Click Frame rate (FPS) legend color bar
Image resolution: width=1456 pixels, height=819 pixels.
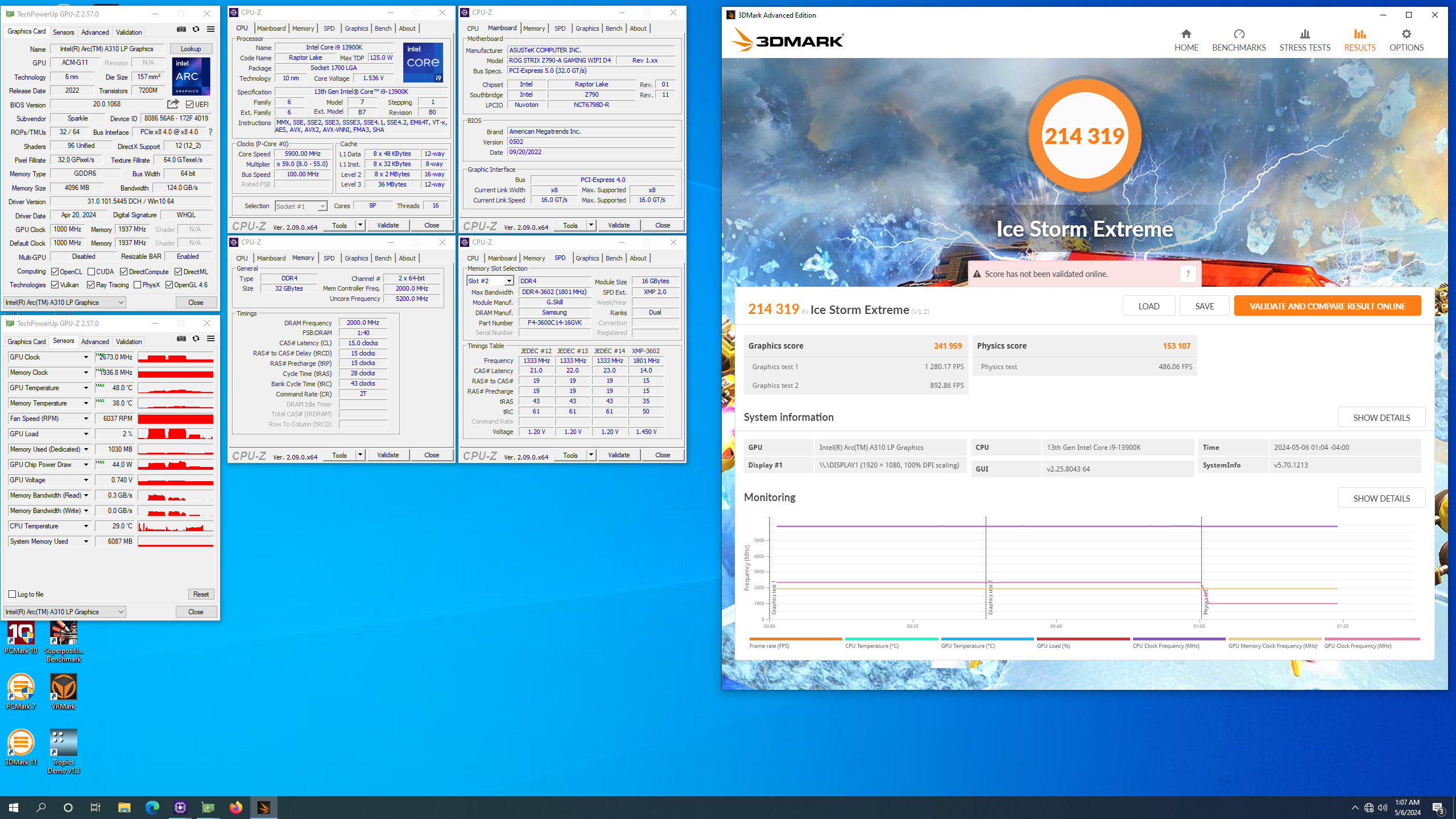[x=796, y=639]
